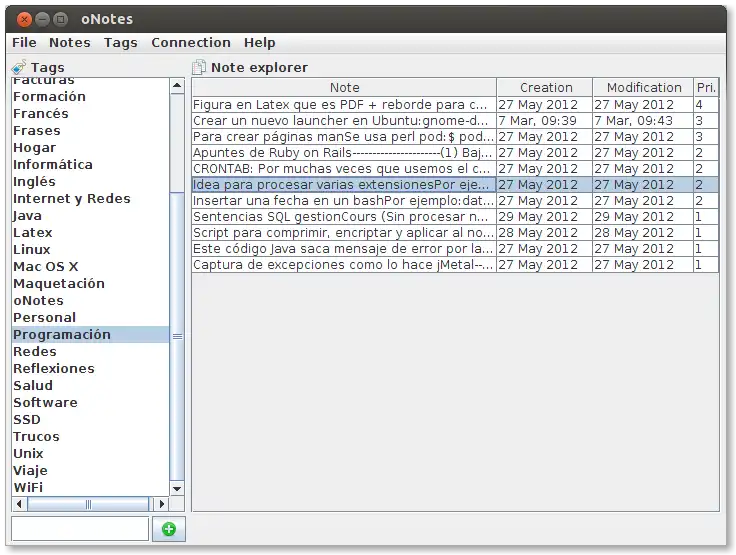Screen dimensions: 736x555
Task: Select the Informática tag
Action: [90, 164]
